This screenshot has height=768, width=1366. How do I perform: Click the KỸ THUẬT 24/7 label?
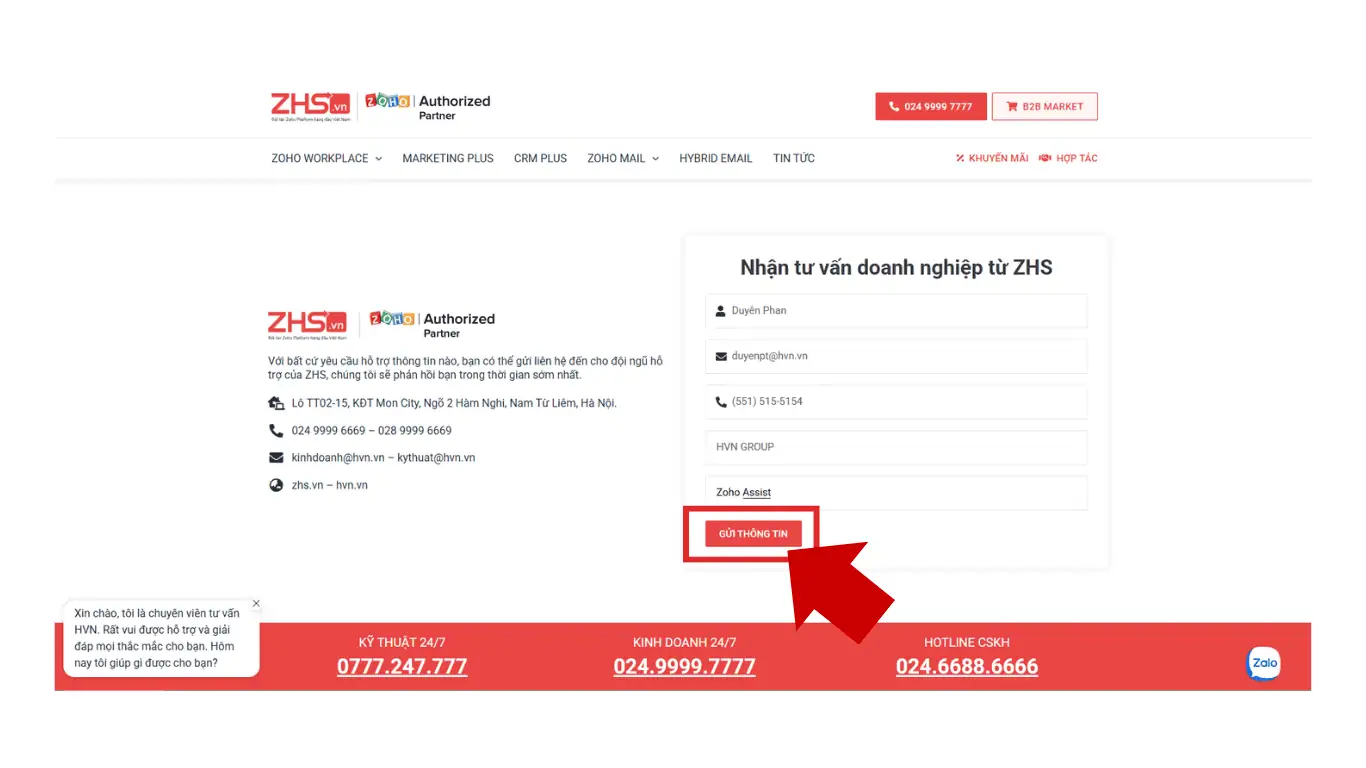pyautogui.click(x=402, y=642)
